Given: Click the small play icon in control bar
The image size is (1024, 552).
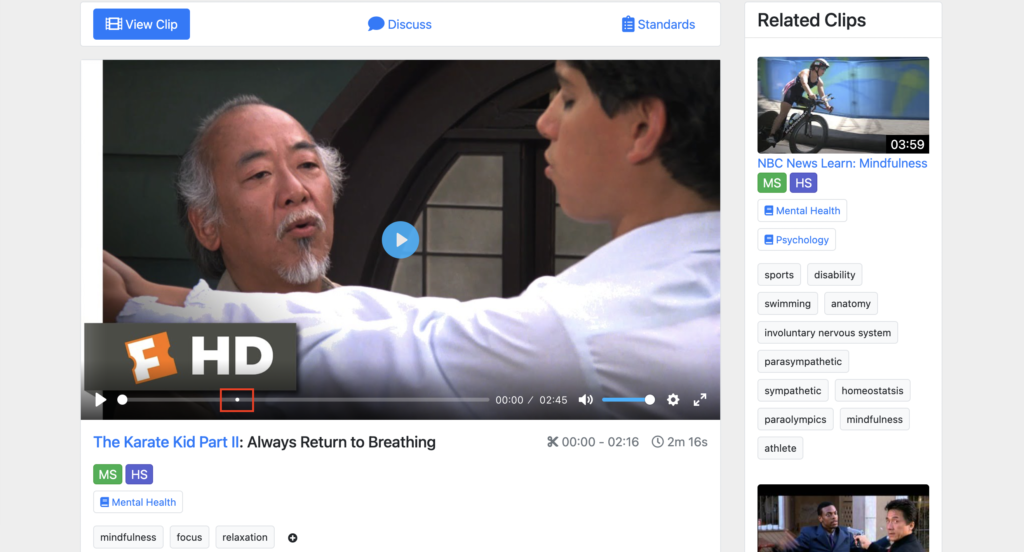Looking at the screenshot, I should pyautogui.click(x=101, y=400).
